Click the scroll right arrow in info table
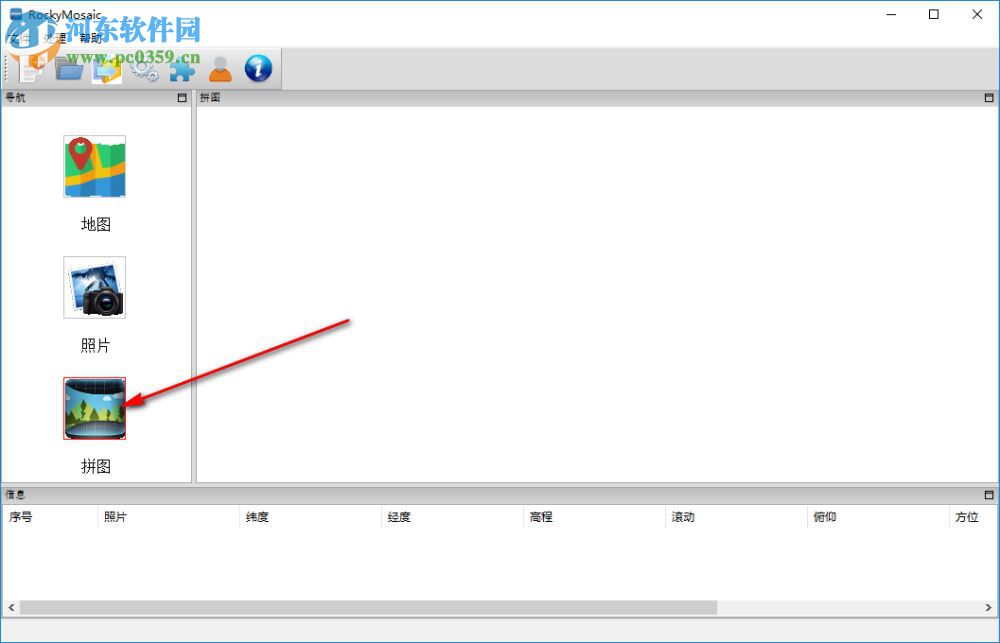The height and width of the screenshot is (643, 1000). 989,607
